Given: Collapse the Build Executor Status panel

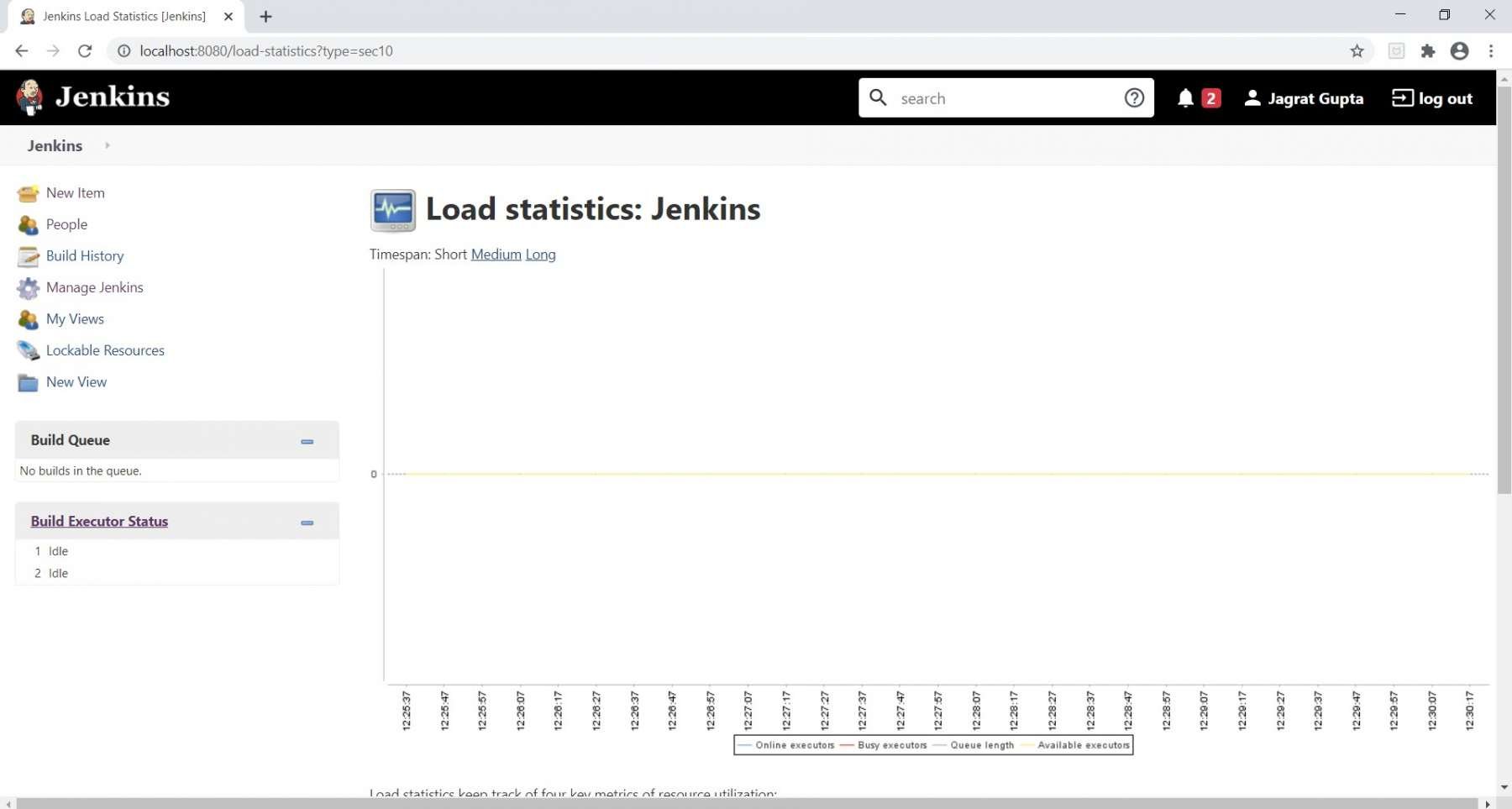Looking at the screenshot, I should 307,523.
